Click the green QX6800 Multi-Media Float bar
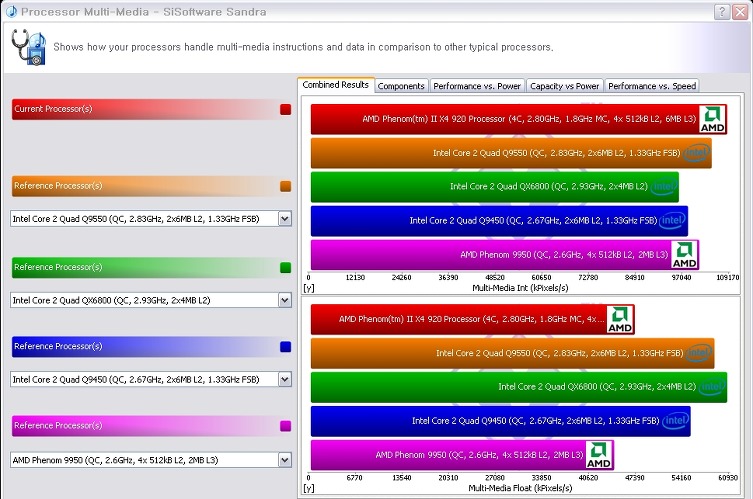The width and height of the screenshot is (753, 499). point(519,387)
